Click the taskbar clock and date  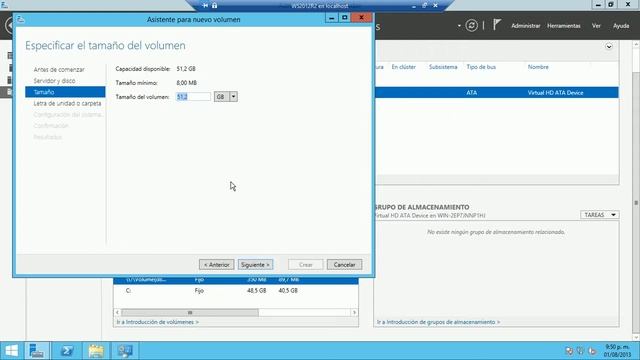pos(617,351)
